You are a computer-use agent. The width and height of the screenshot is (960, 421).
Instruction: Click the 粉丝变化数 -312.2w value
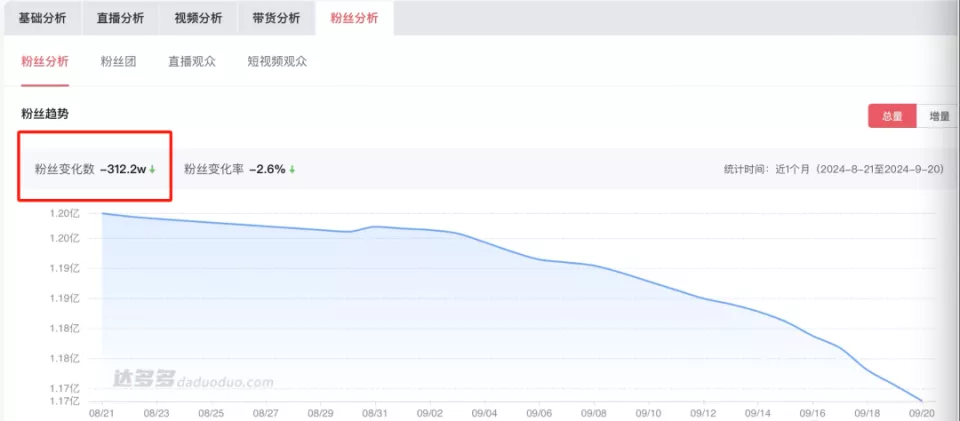(123, 170)
